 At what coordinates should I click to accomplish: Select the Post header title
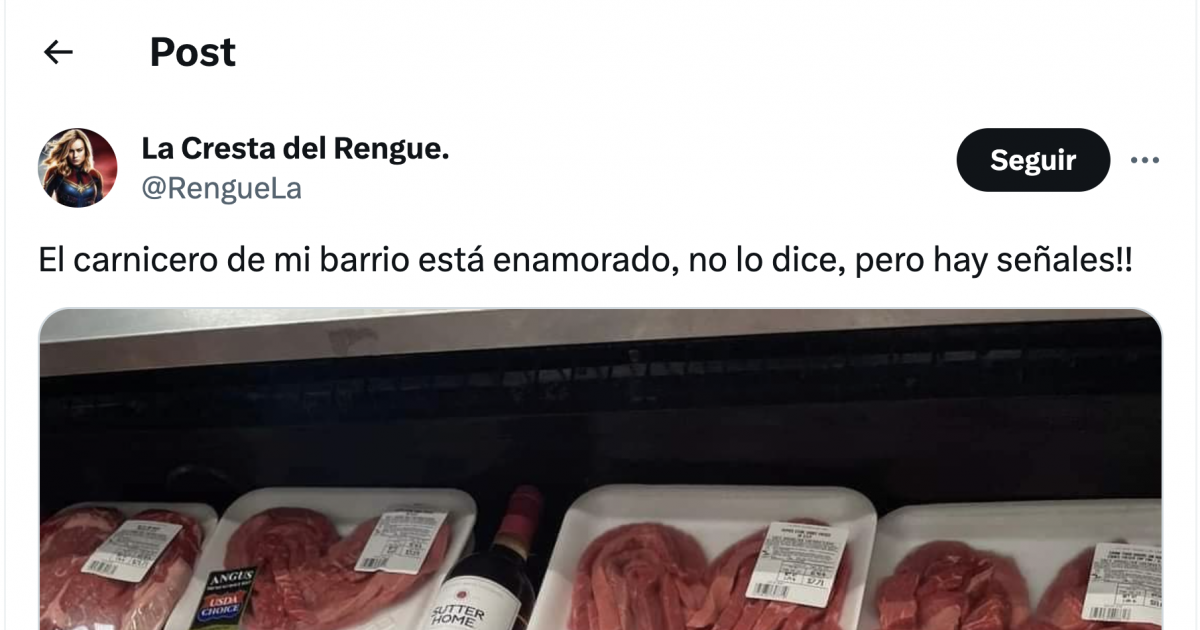pyautogui.click(x=193, y=52)
